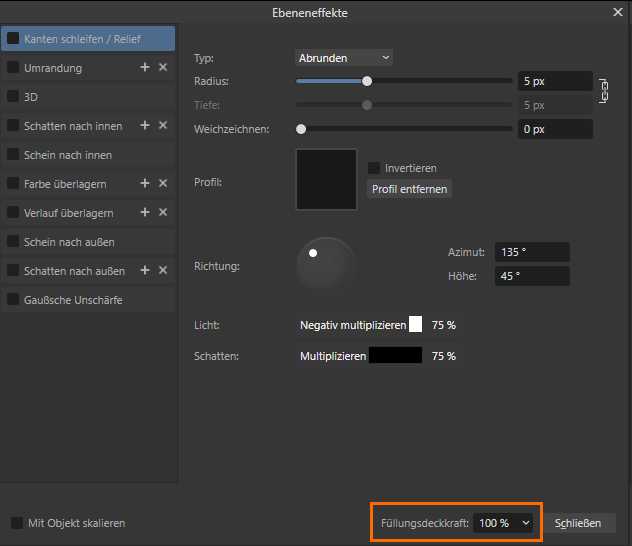Open the Typ dropdown showing Abrunden
The height and width of the screenshot is (546, 632).
tap(344, 58)
